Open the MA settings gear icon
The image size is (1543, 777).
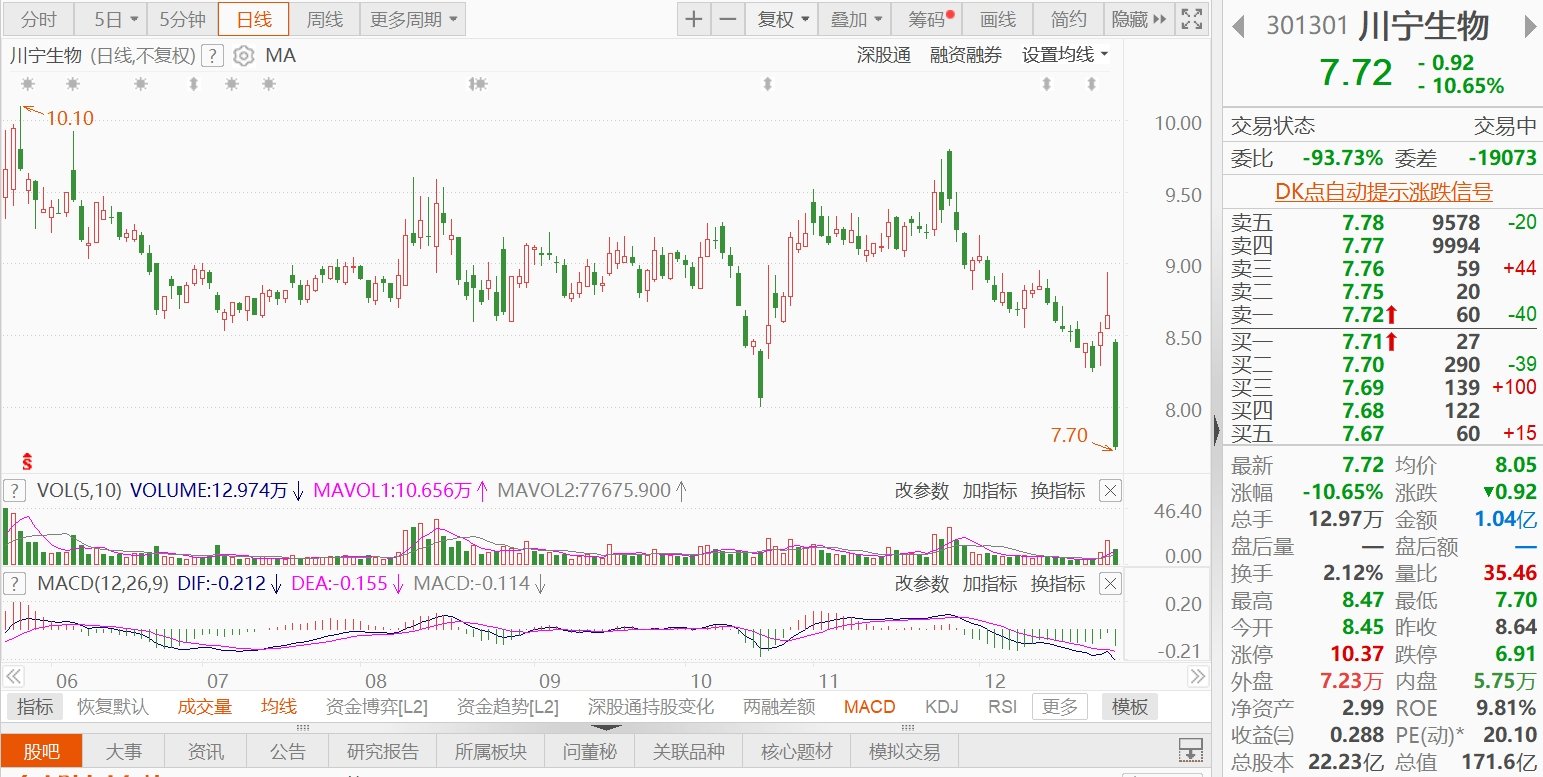(x=243, y=56)
